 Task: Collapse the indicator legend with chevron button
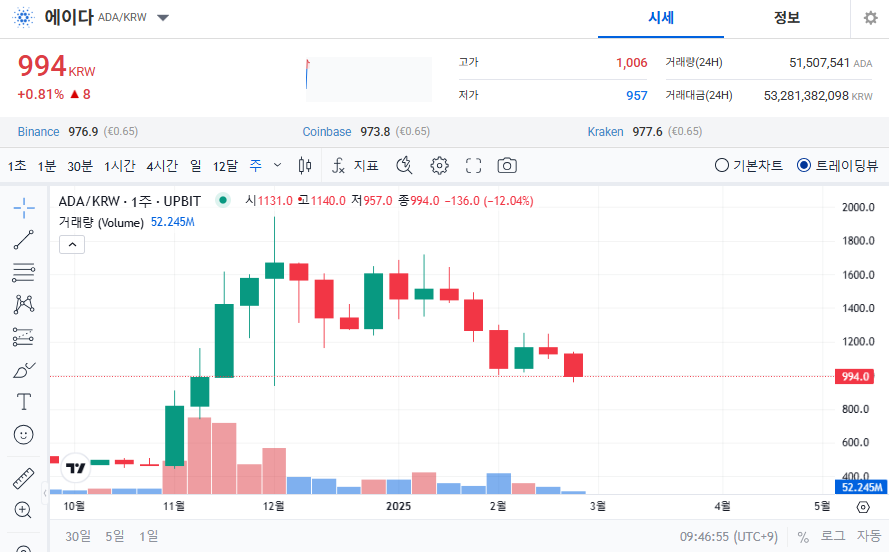pos(72,245)
